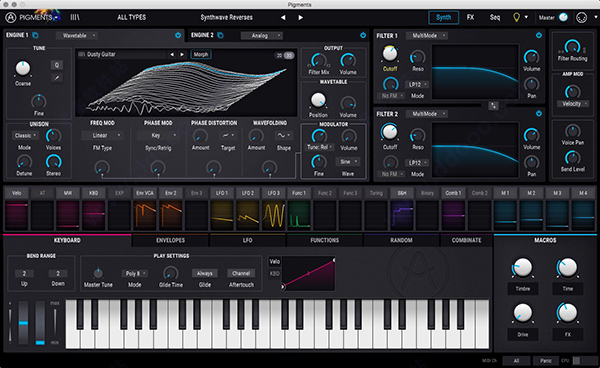600x368 pixels.
Task: Turn the Coarse tune knob
Action: (x=23, y=69)
